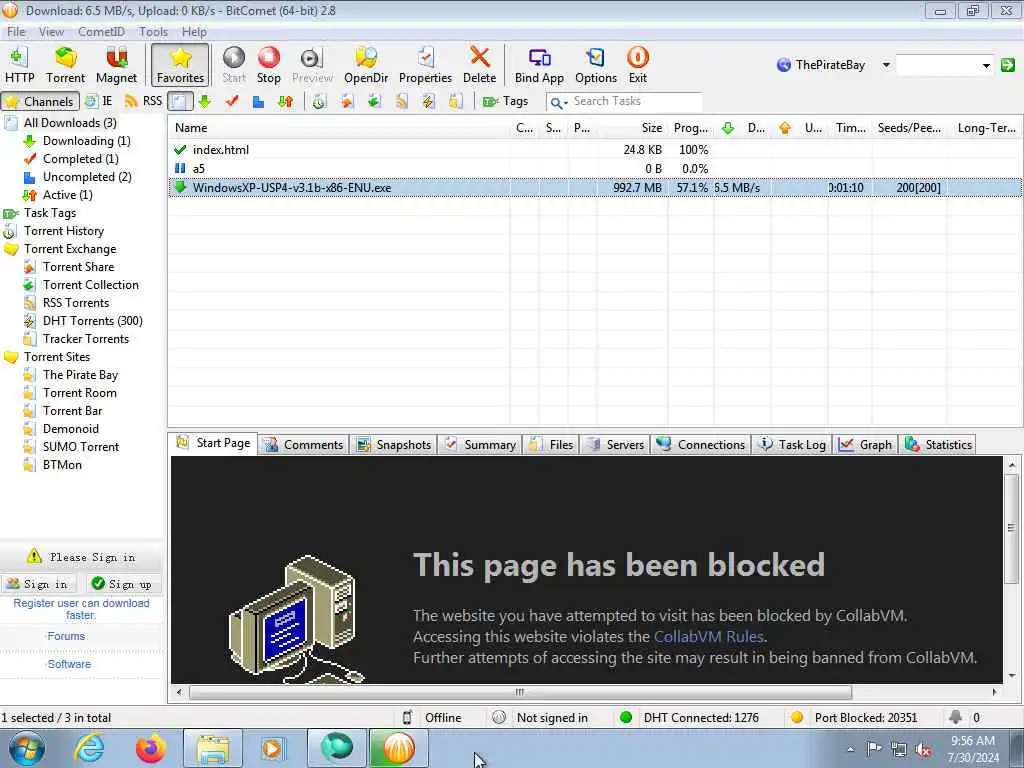The image size is (1024, 768).
Task: Switch to the Snapshots tab
Action: point(394,445)
